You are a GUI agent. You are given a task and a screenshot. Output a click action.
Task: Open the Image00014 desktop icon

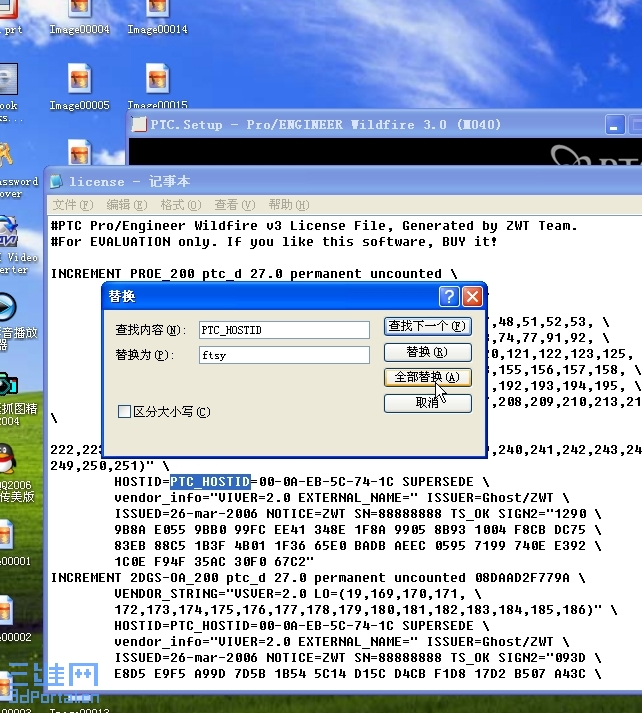coord(157,17)
